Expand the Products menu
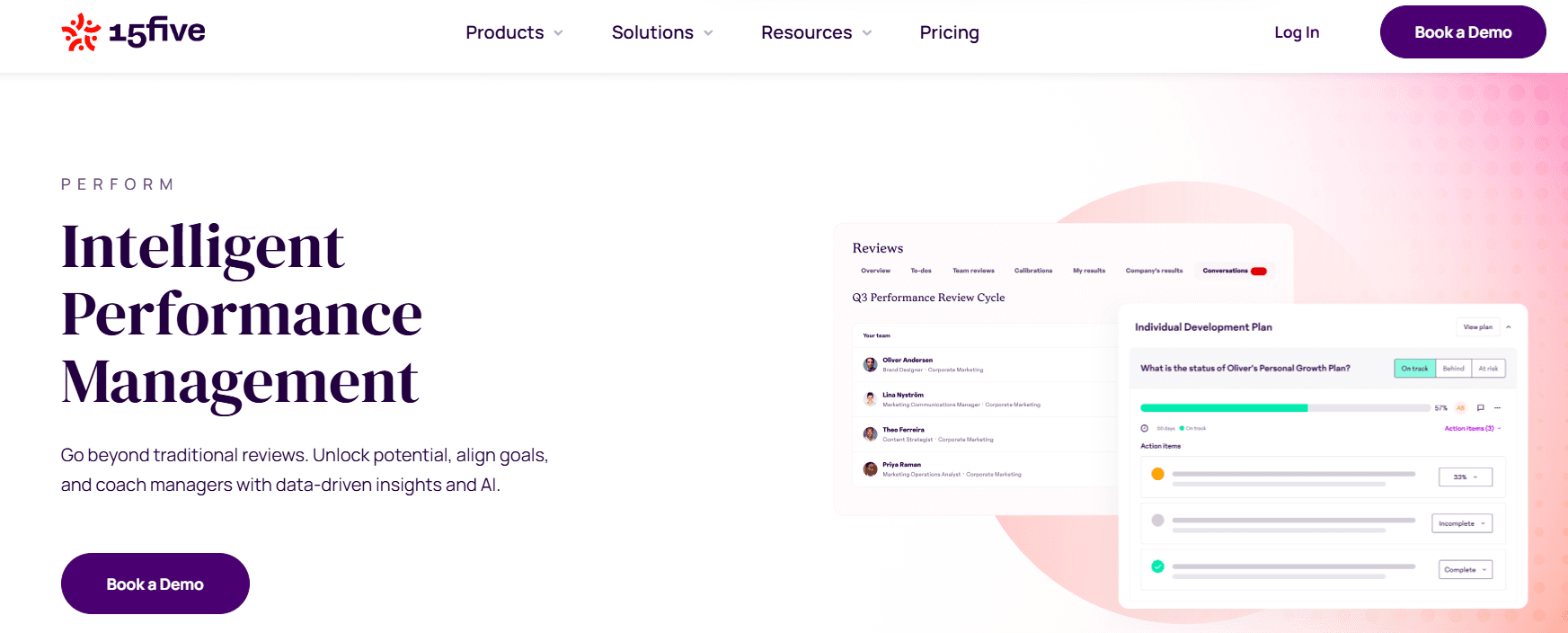This screenshot has height=633, width=1568. click(515, 33)
